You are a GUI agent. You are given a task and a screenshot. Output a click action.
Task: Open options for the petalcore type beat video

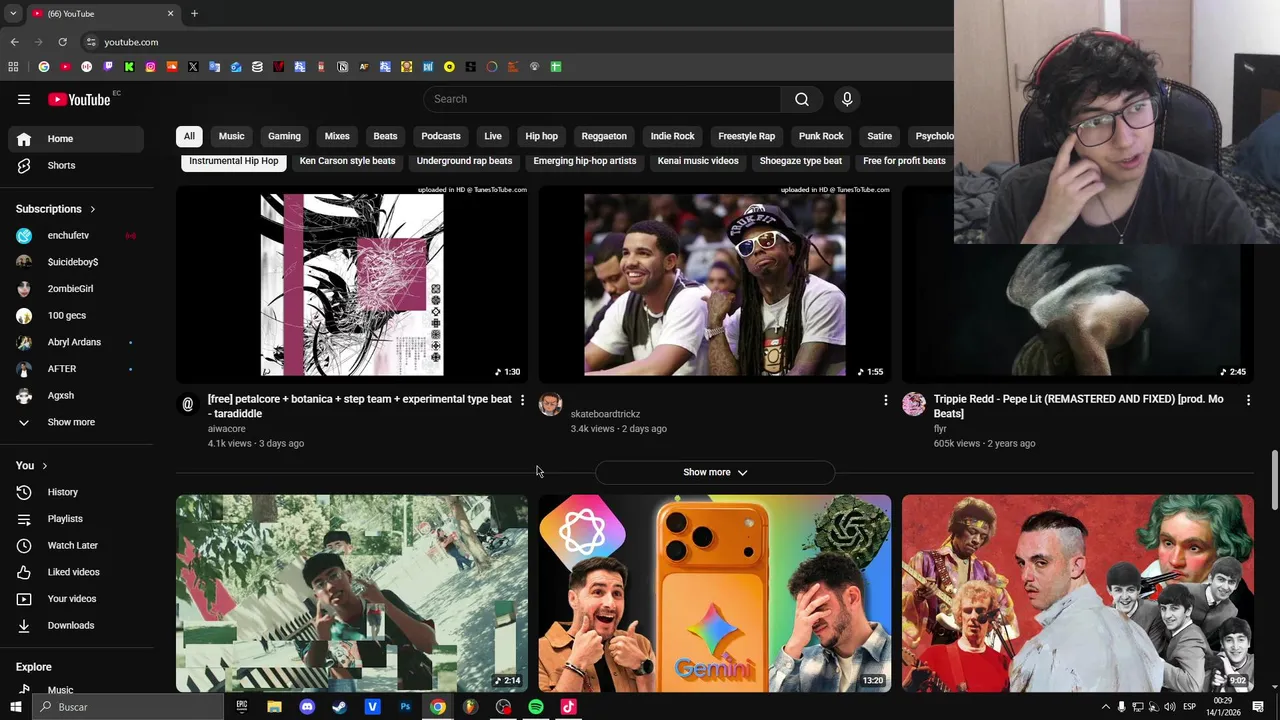click(522, 400)
